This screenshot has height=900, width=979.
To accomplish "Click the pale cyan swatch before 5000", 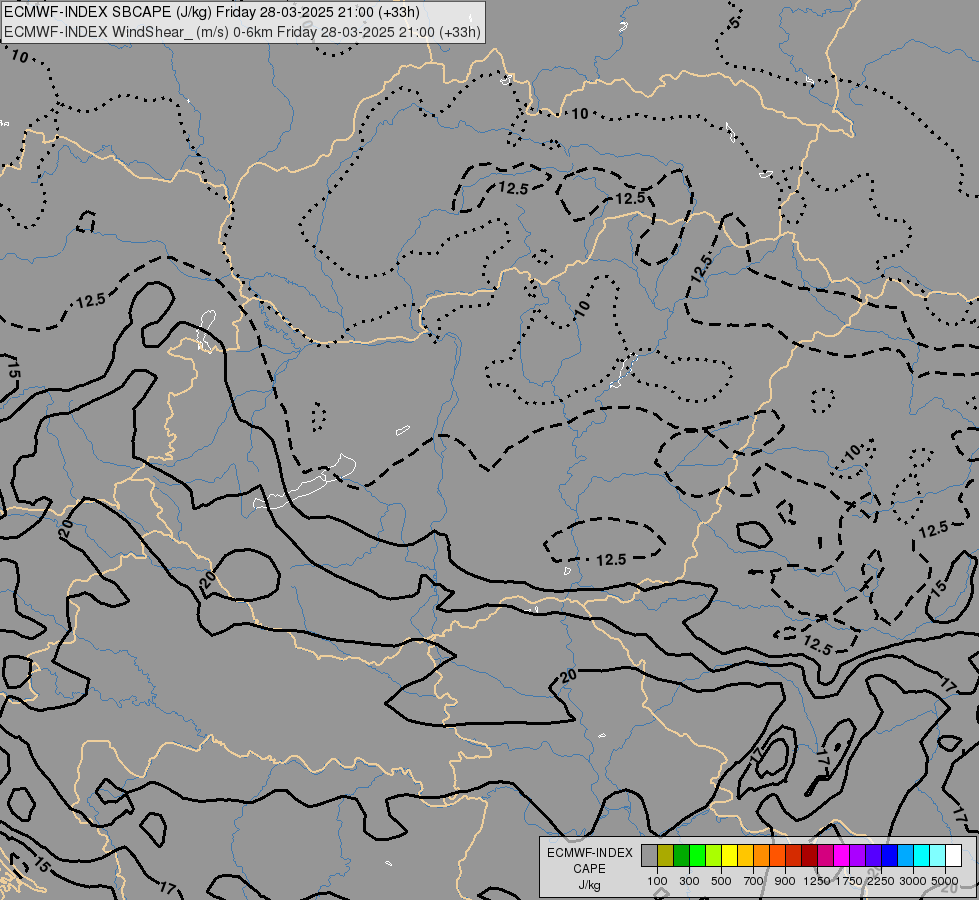I will click(937, 856).
